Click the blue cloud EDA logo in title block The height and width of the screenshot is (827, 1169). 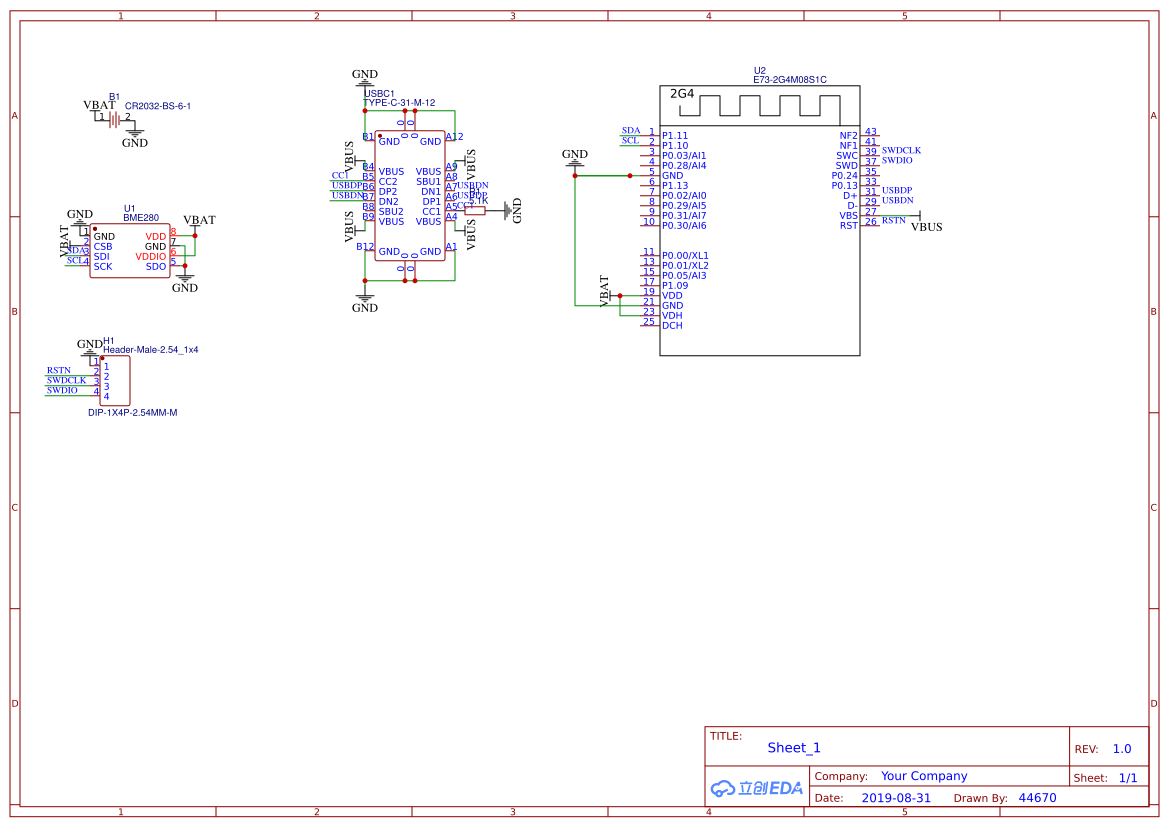click(x=756, y=788)
